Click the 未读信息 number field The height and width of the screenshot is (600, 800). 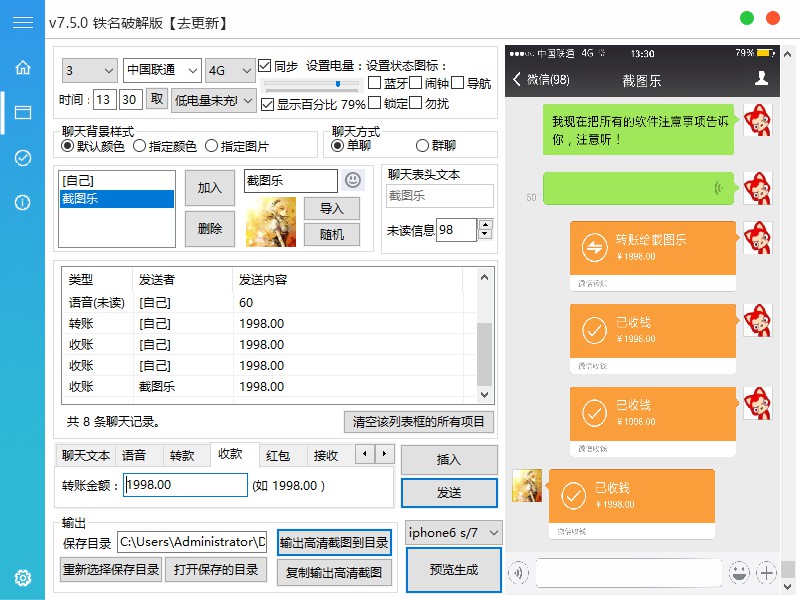click(x=457, y=230)
